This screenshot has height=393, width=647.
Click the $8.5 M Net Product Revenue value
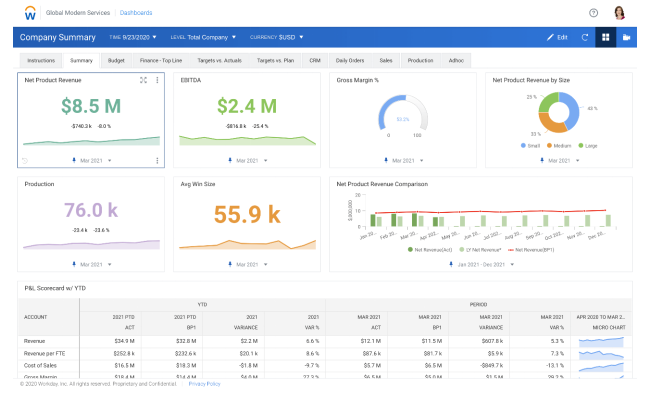(91, 106)
